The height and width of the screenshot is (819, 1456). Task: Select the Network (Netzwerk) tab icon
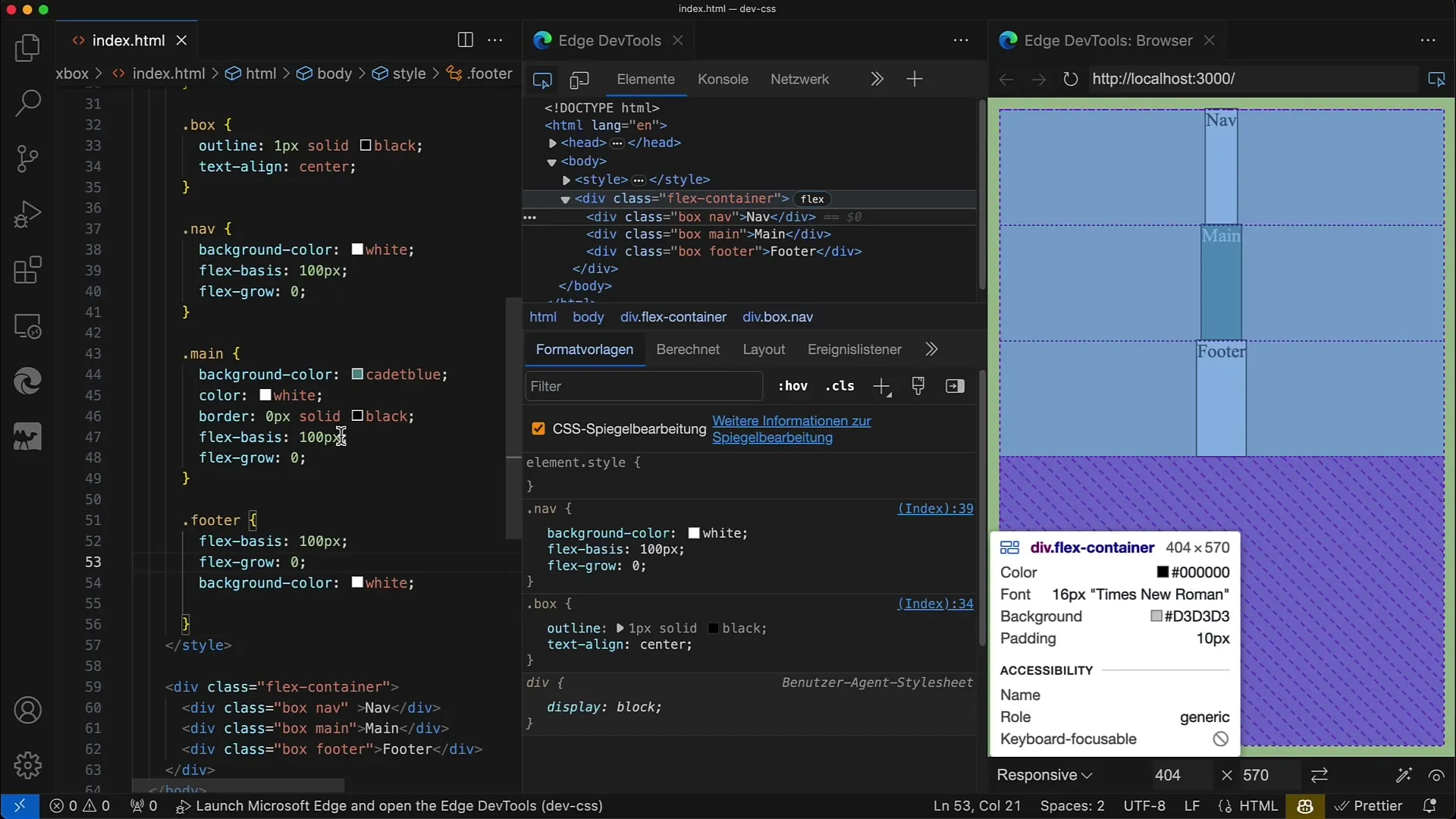[x=799, y=79]
